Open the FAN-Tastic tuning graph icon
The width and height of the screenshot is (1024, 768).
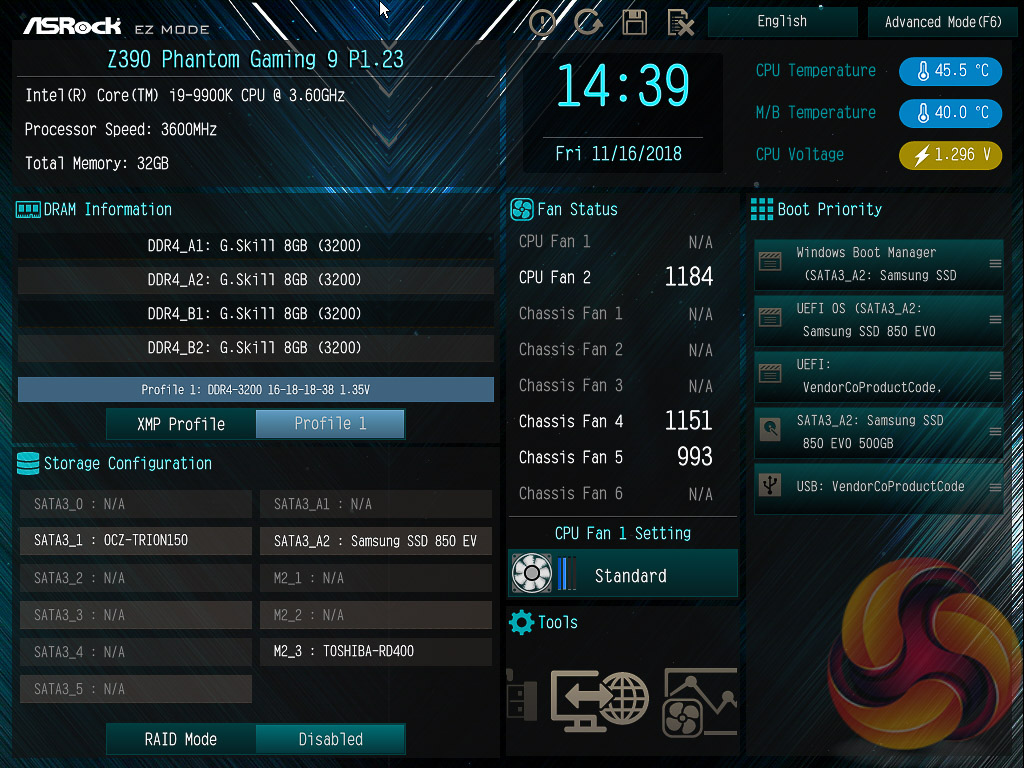699,702
